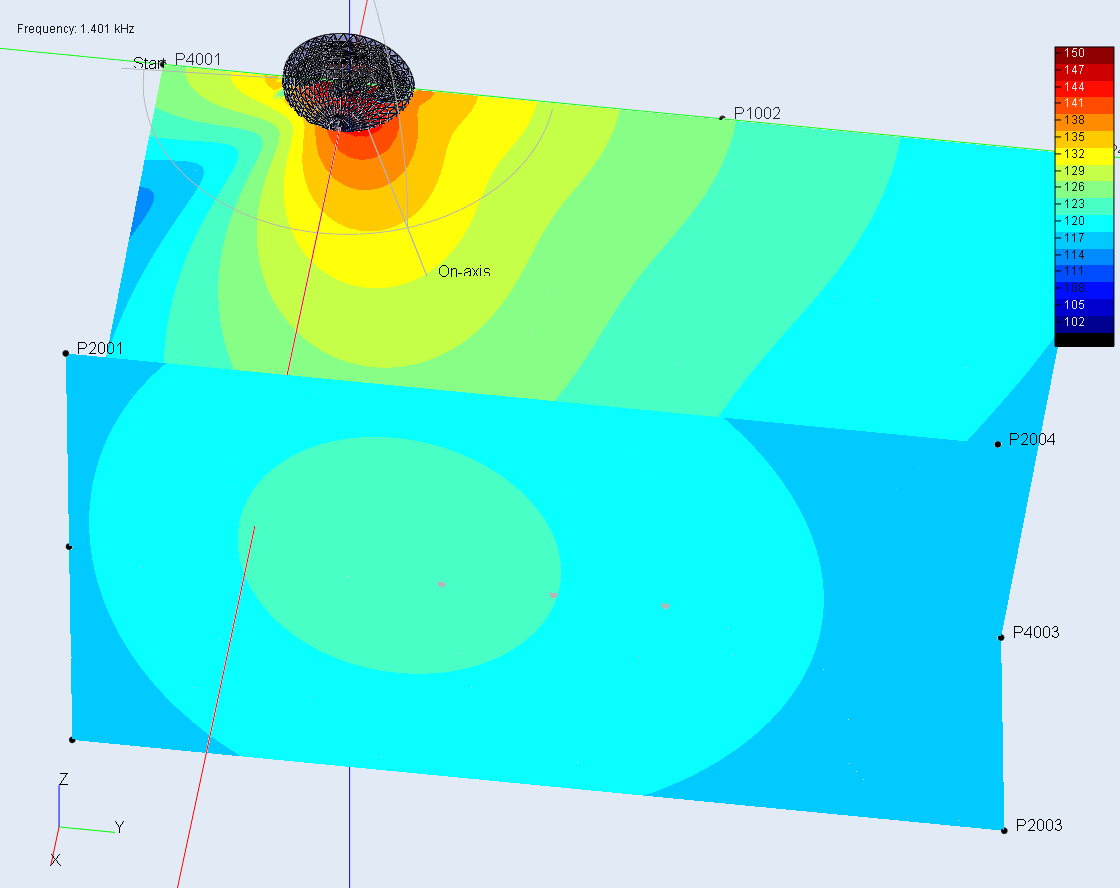Screen dimensions: 1120x888
Task: Click the On-axis label
Action: click(464, 271)
